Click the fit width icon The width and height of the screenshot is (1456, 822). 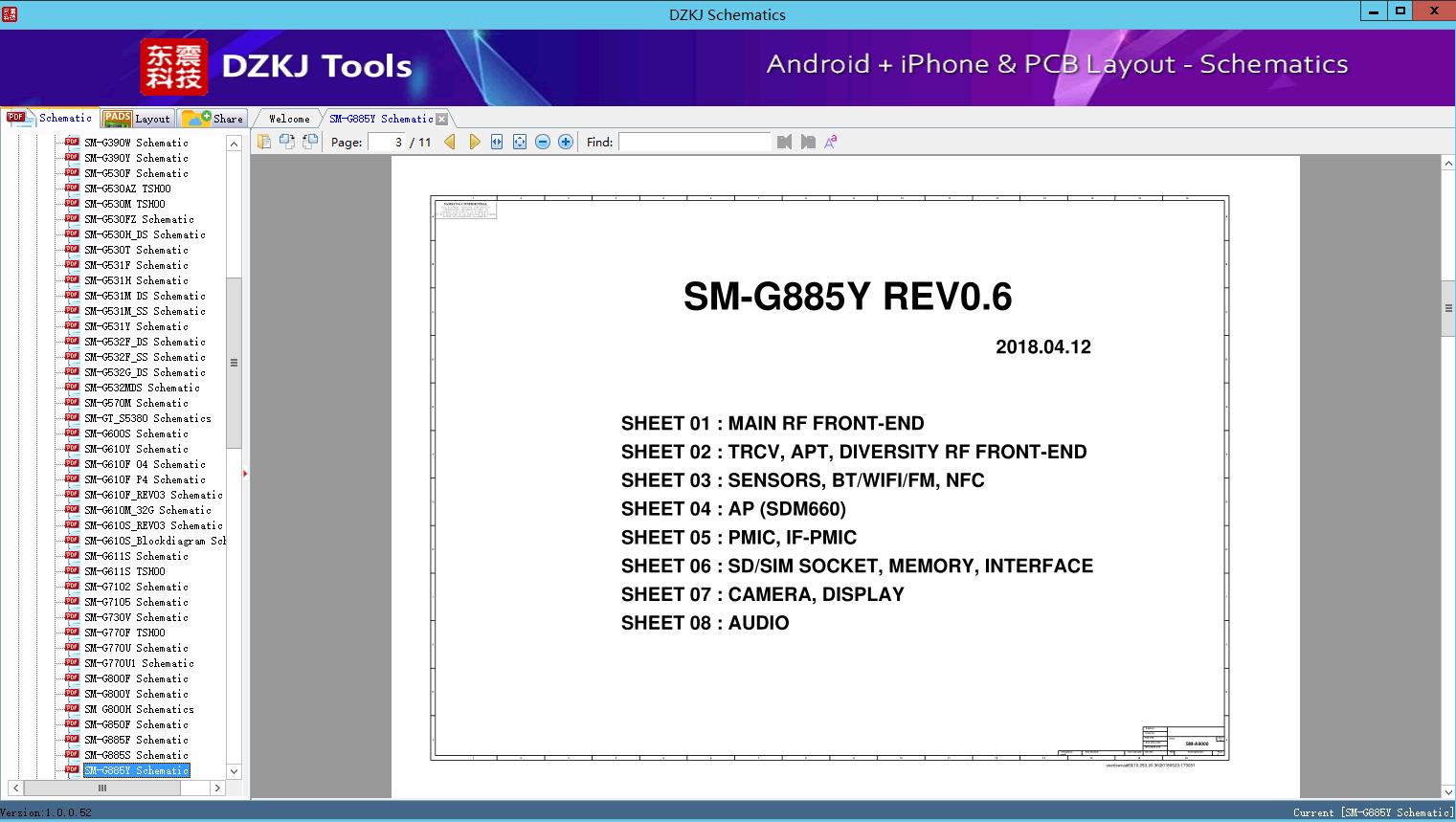(497, 142)
